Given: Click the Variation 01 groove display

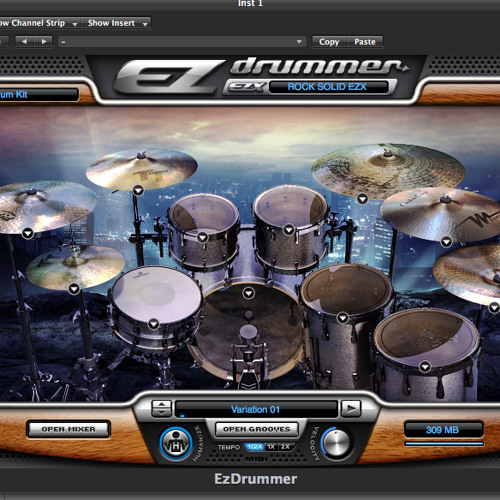Looking at the screenshot, I should coord(256,409).
